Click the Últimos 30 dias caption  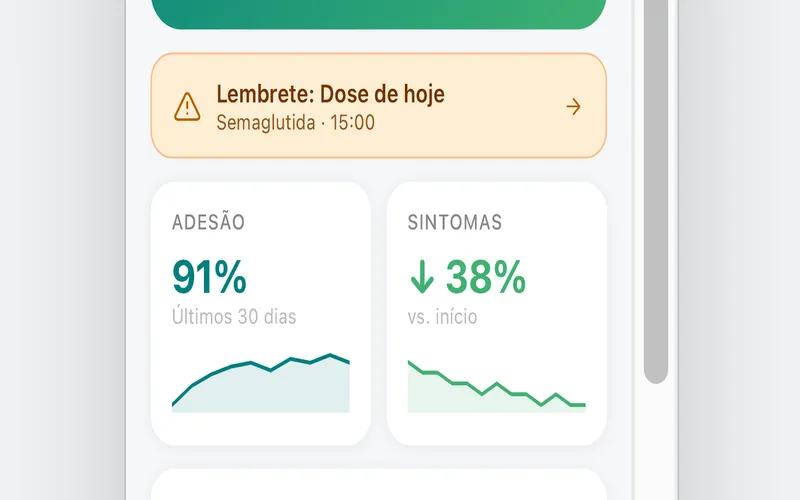[x=234, y=316]
